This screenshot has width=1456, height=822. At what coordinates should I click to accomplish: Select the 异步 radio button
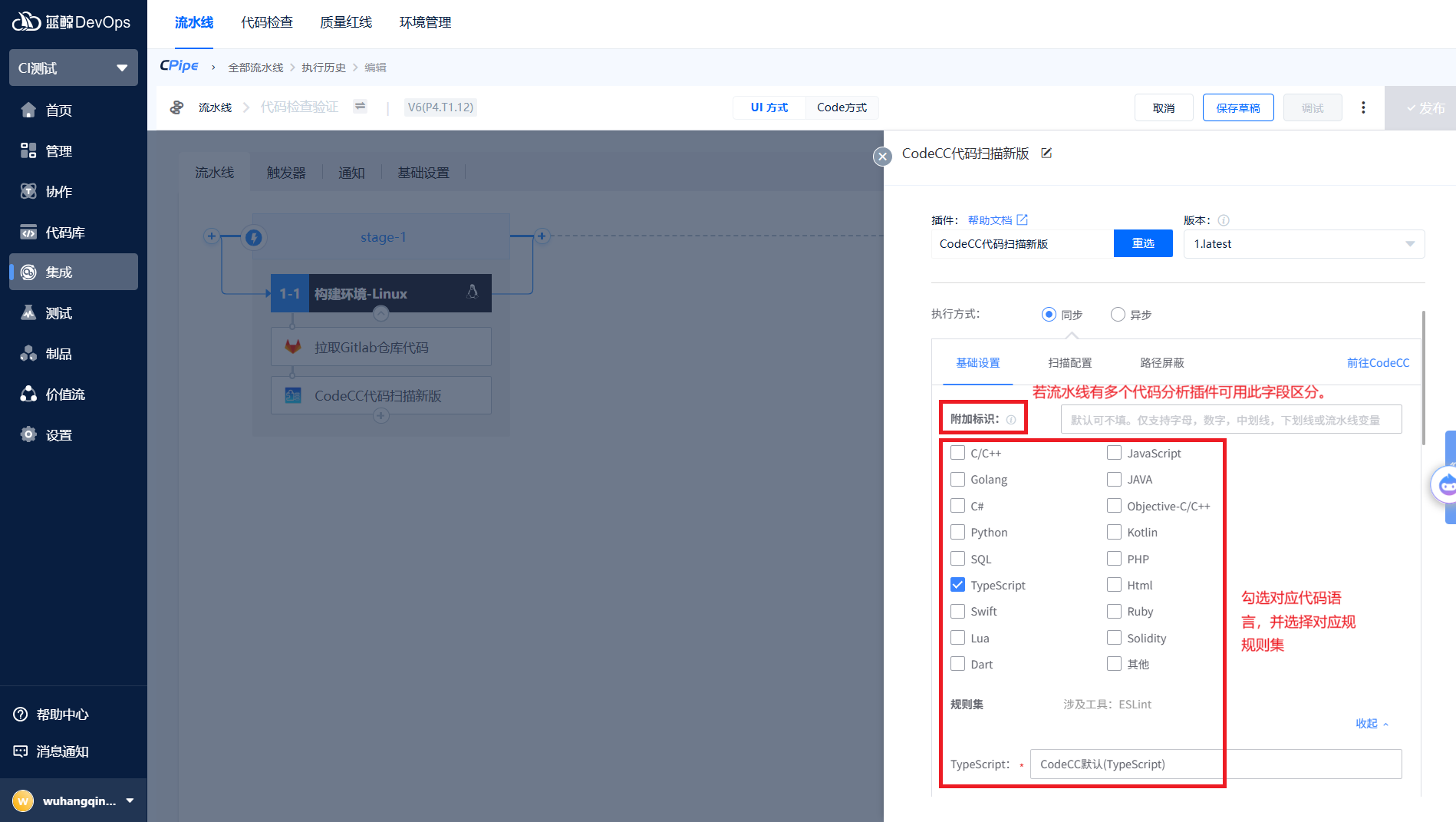(x=1118, y=315)
